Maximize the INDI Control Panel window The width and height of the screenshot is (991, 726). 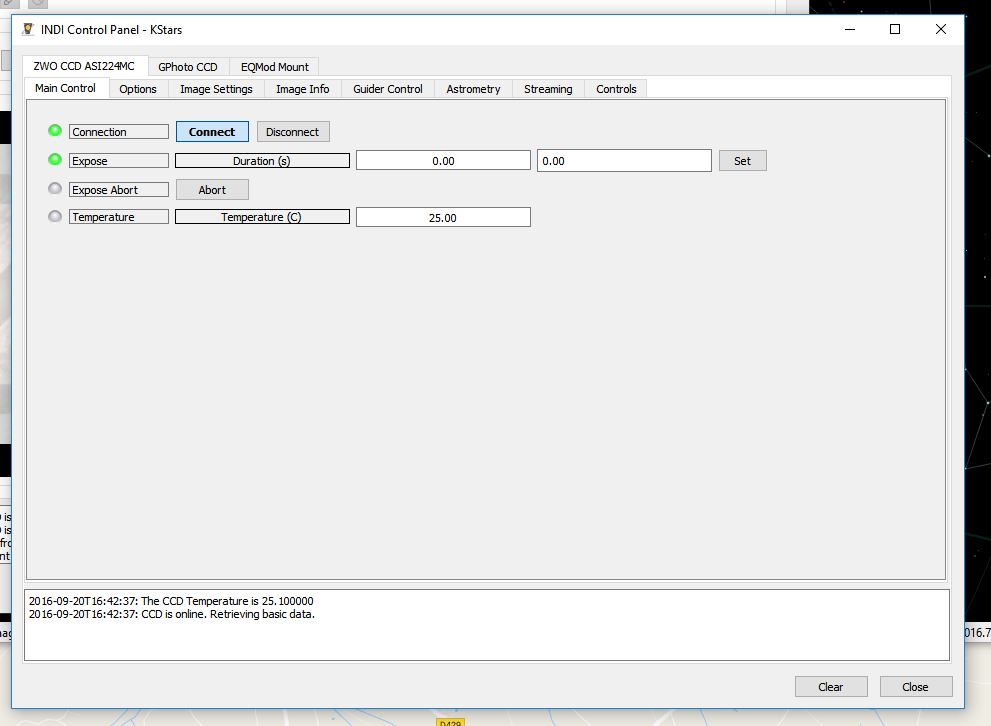[x=895, y=29]
